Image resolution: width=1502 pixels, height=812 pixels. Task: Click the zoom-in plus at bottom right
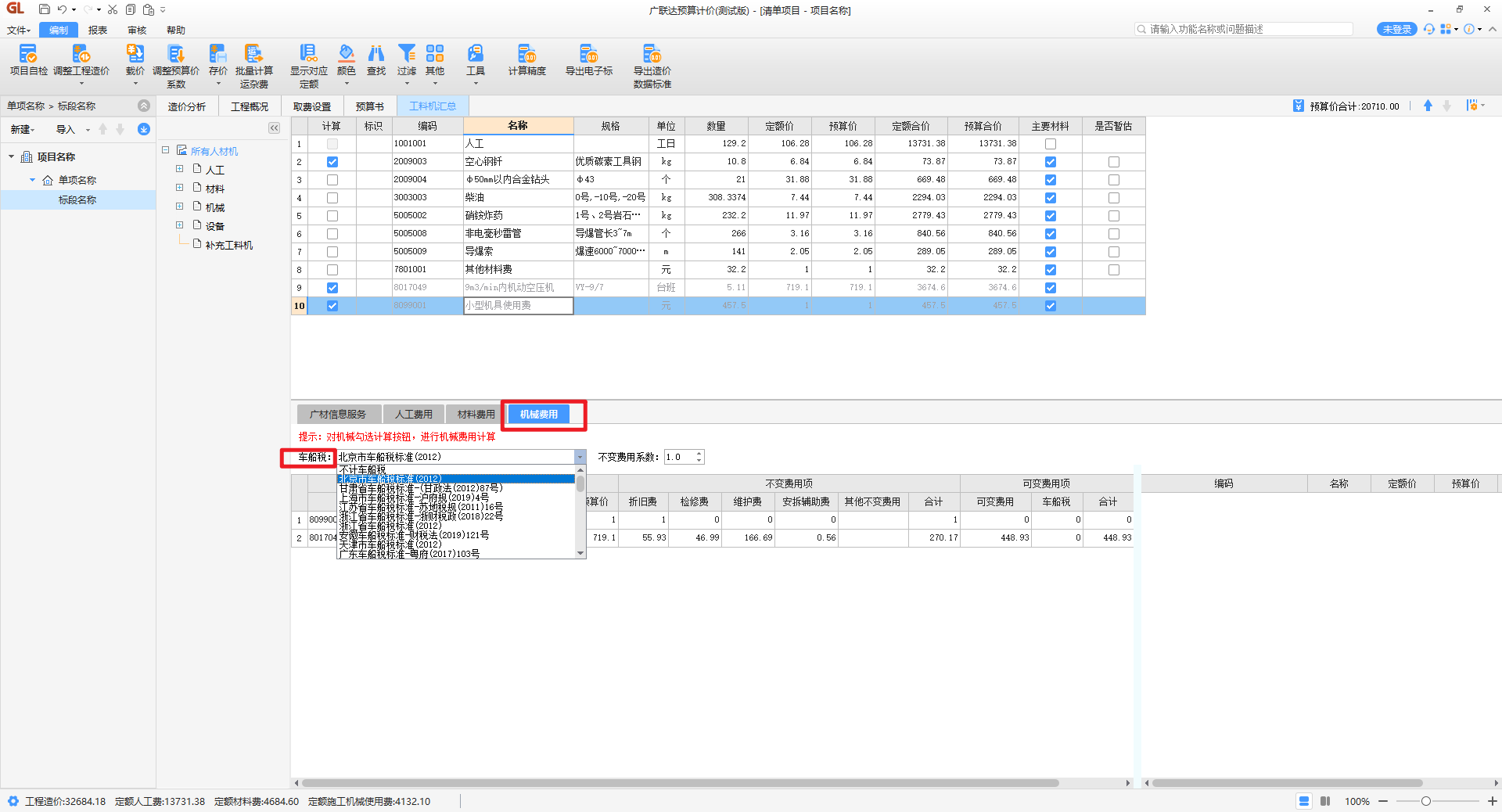(x=1492, y=801)
